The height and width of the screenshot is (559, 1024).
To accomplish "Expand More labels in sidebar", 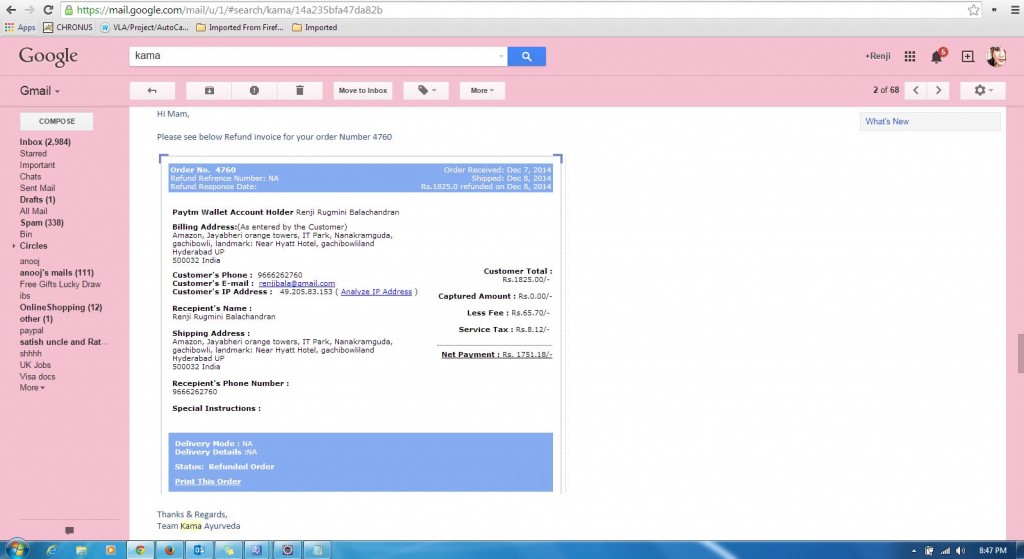I will [32, 388].
